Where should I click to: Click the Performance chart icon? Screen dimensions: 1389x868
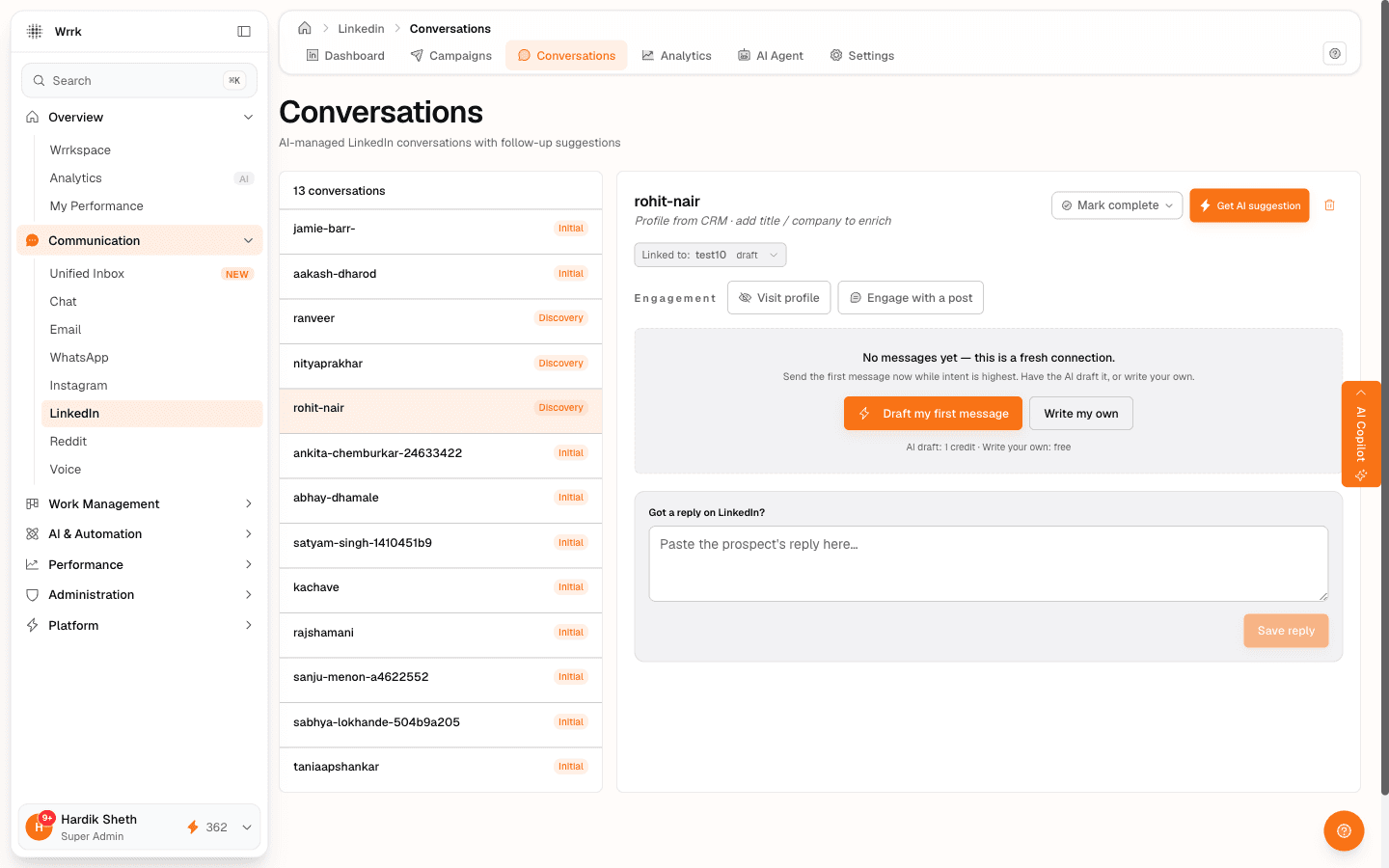tap(33, 564)
